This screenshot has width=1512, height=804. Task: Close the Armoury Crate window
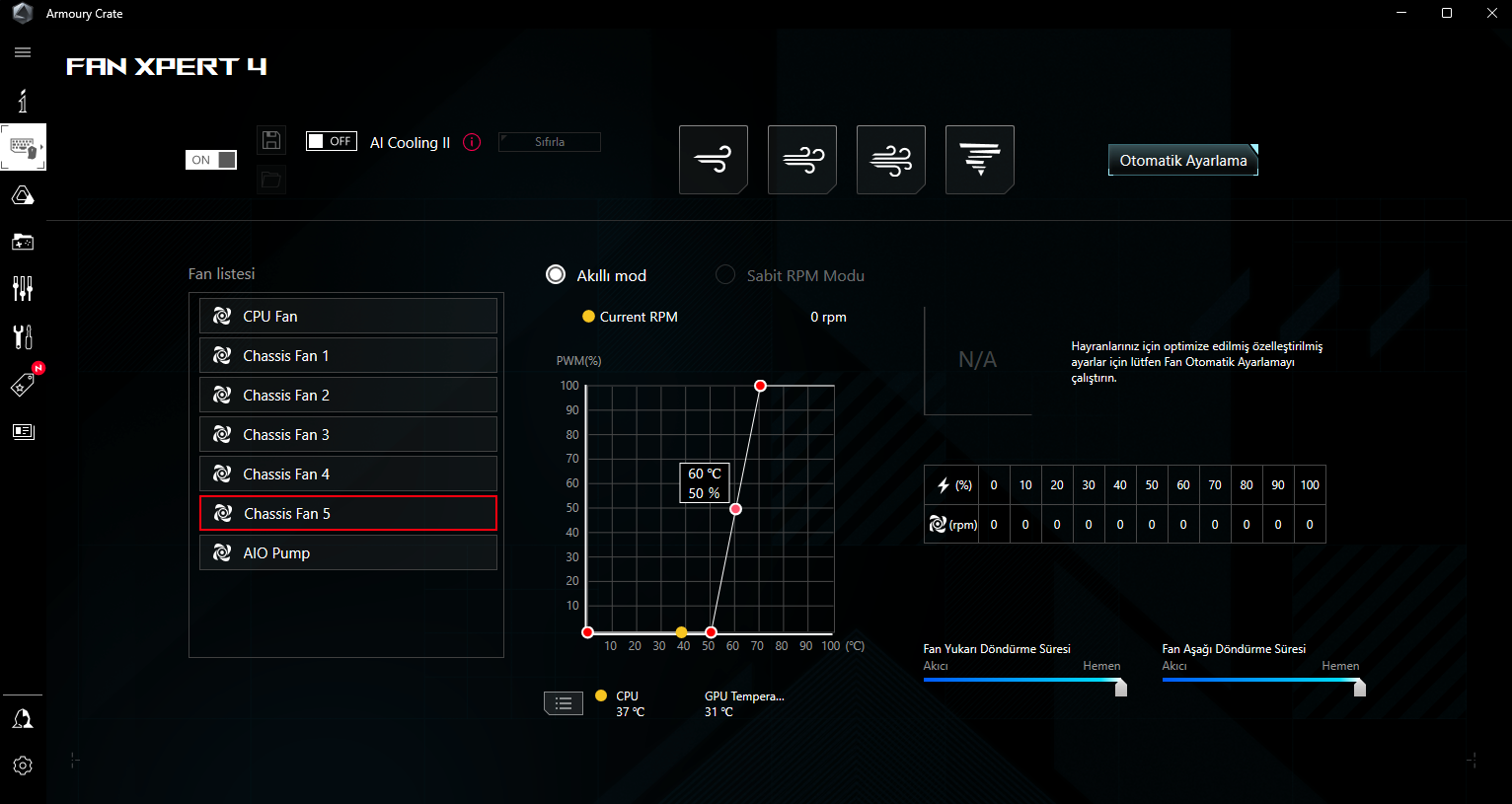coord(1491,13)
